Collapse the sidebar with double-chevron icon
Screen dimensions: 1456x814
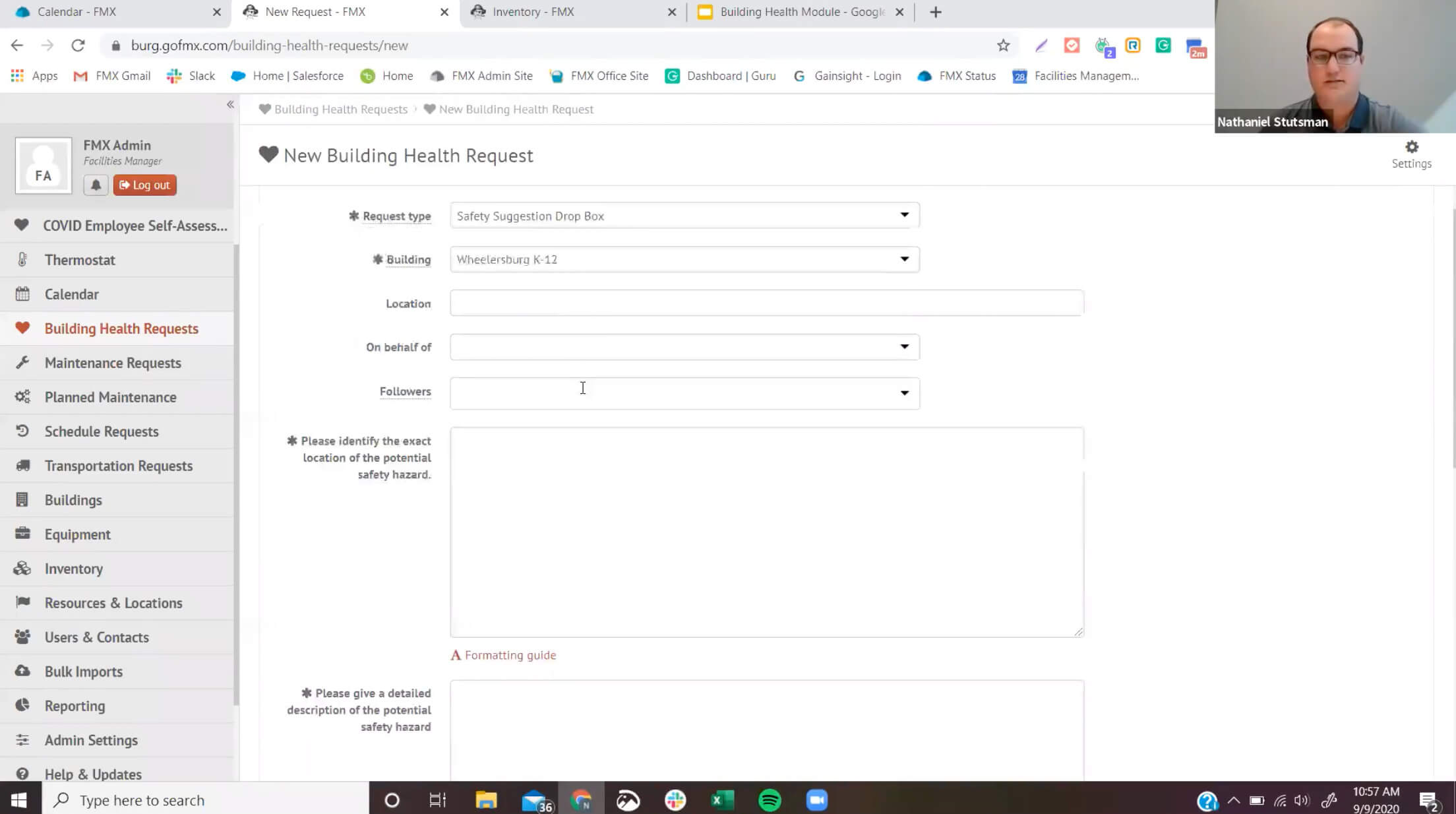(x=230, y=104)
